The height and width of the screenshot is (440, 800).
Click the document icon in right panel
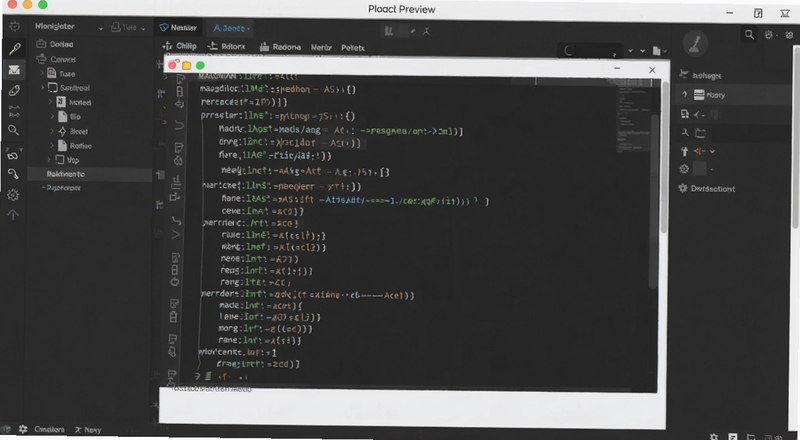point(685,114)
